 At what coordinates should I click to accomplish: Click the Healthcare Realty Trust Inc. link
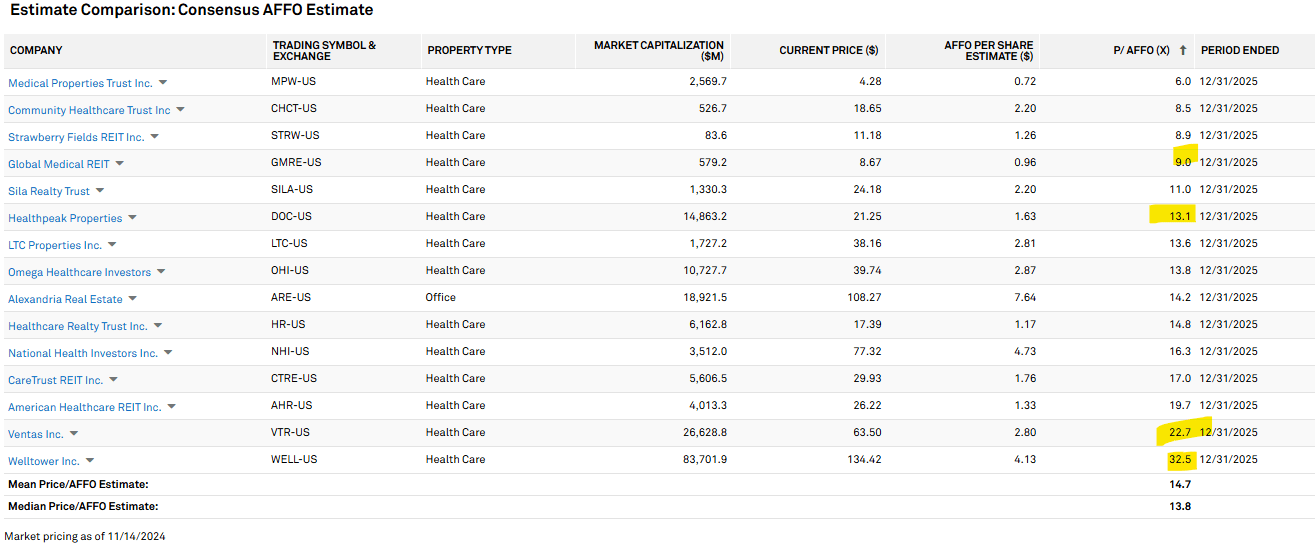77,326
